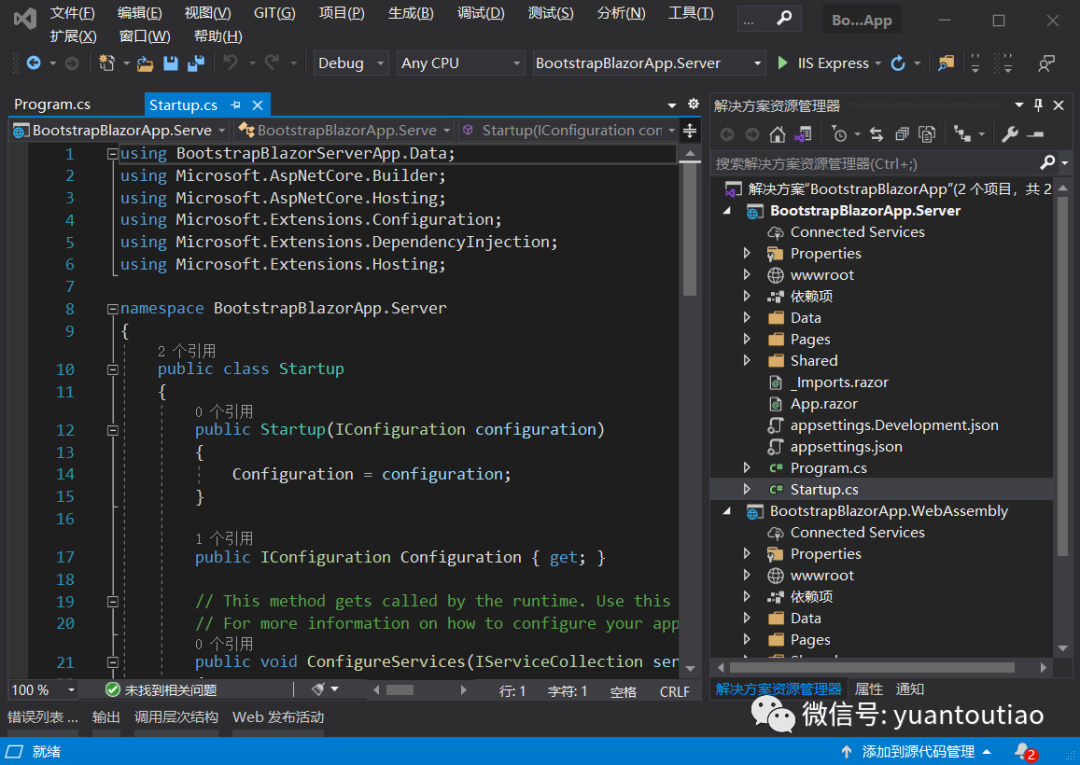
Task: Open the Any CPU platform dropdown
Action: [460, 63]
